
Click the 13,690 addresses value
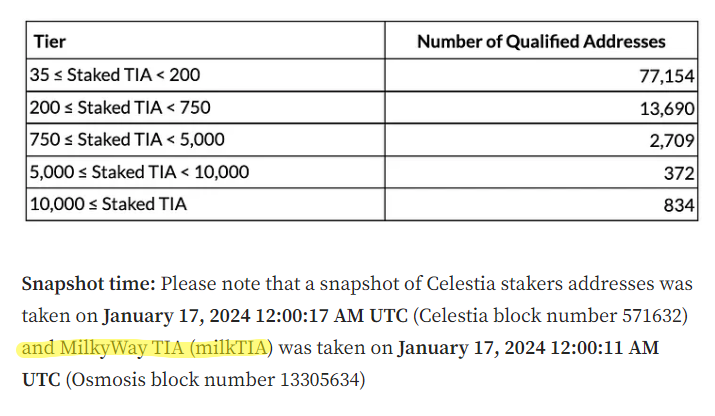pos(667,109)
